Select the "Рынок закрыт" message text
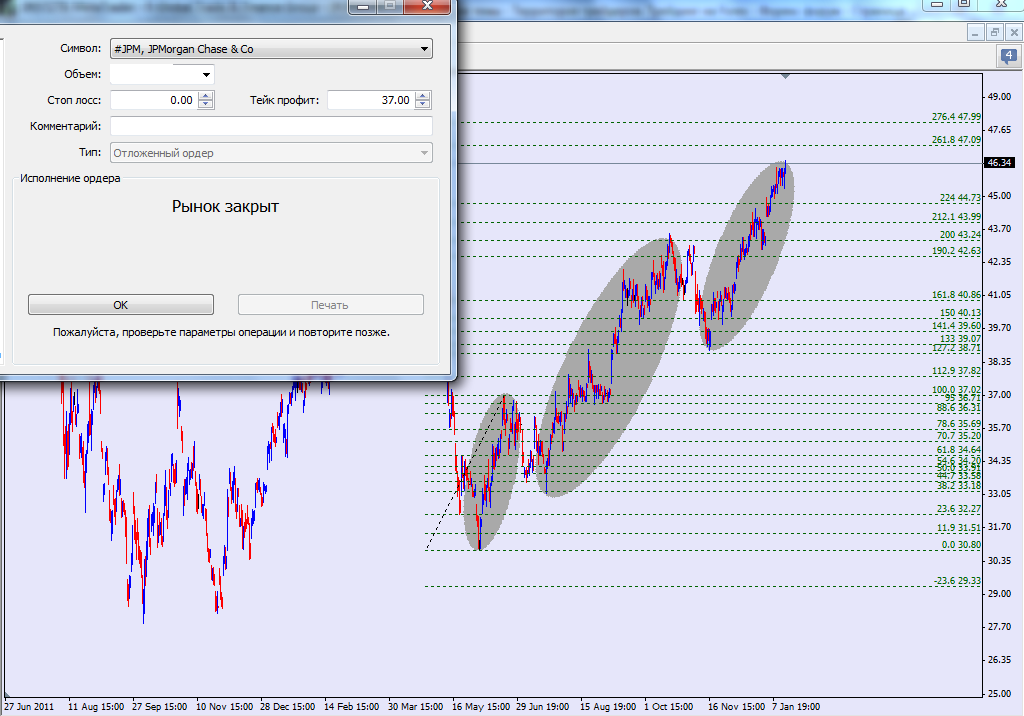 pyautogui.click(x=225, y=206)
